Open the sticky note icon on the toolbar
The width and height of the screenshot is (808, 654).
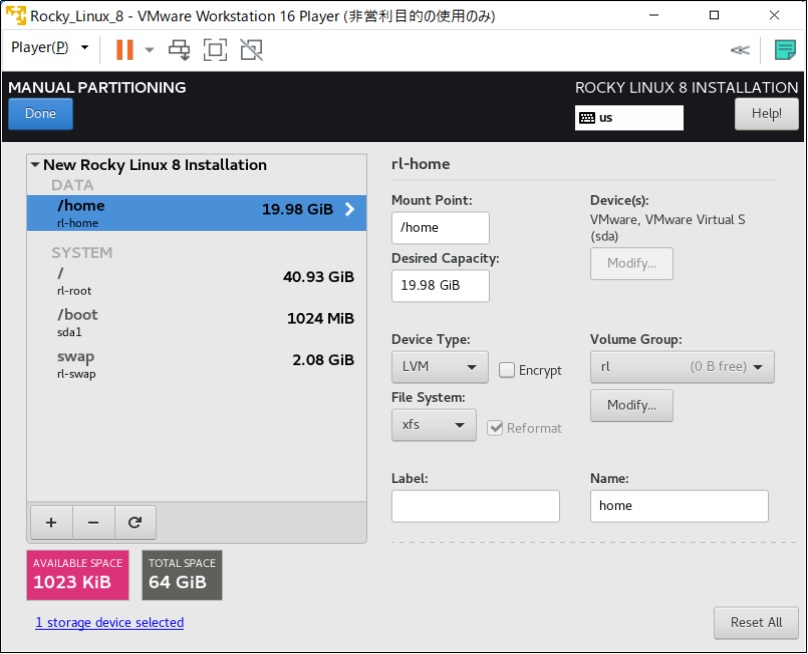pyautogui.click(x=785, y=48)
